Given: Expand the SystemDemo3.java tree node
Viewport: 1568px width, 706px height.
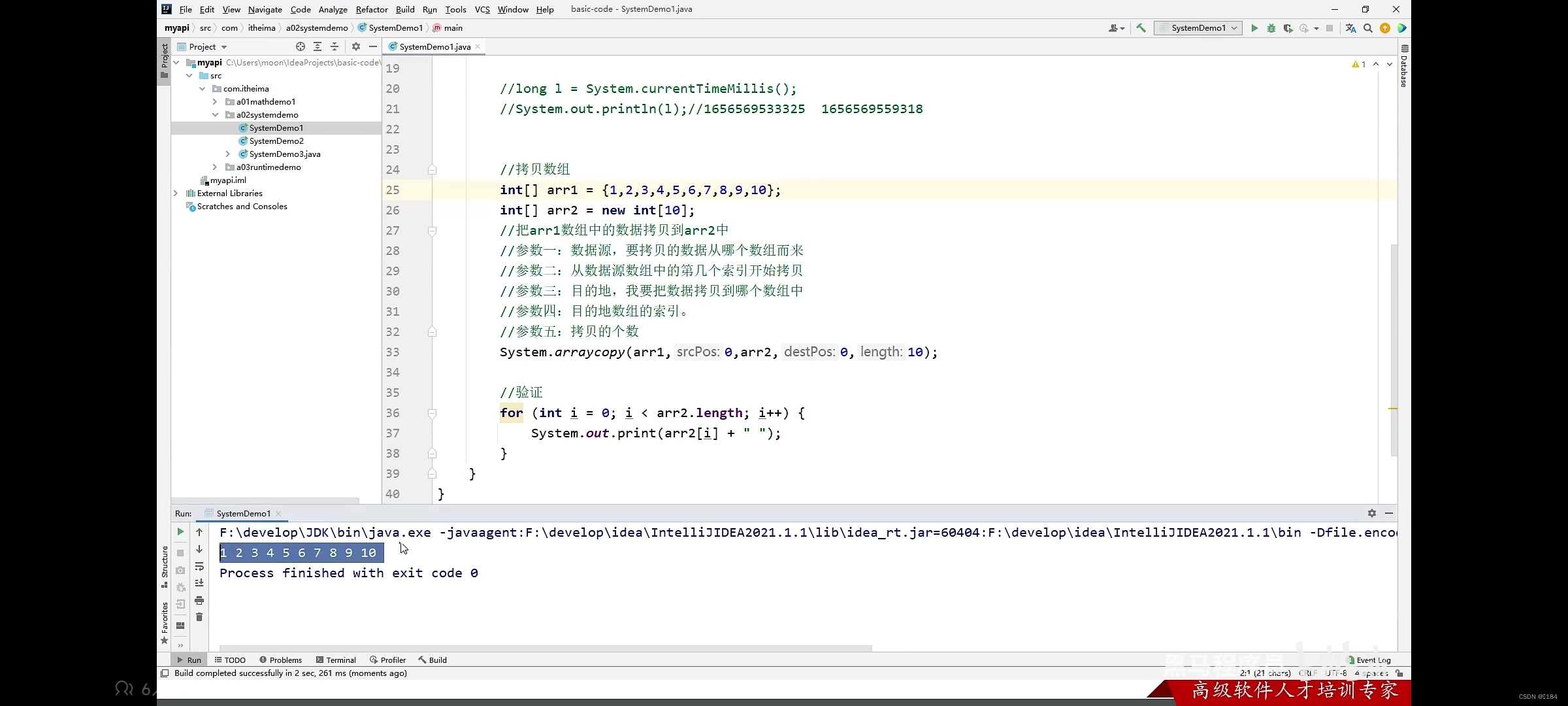Looking at the screenshot, I should 227,154.
